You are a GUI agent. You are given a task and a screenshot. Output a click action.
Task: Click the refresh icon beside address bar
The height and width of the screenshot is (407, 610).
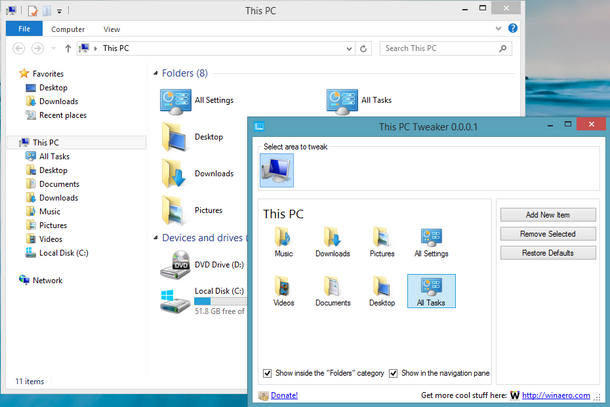click(x=363, y=49)
